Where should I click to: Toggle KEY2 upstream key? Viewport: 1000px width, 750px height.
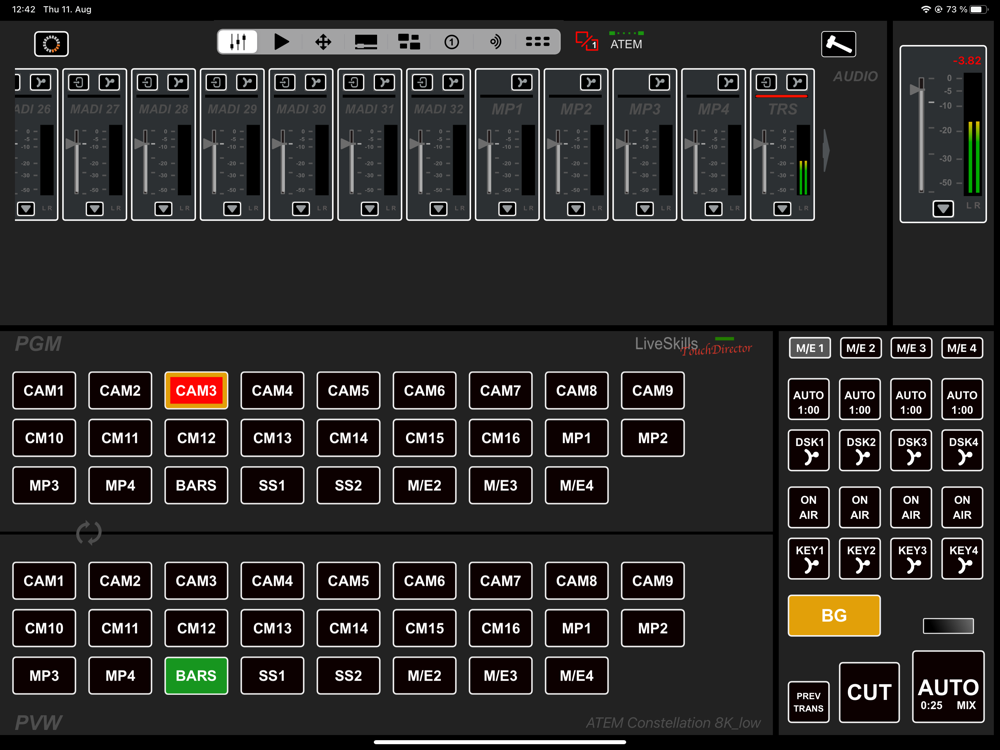click(860, 559)
